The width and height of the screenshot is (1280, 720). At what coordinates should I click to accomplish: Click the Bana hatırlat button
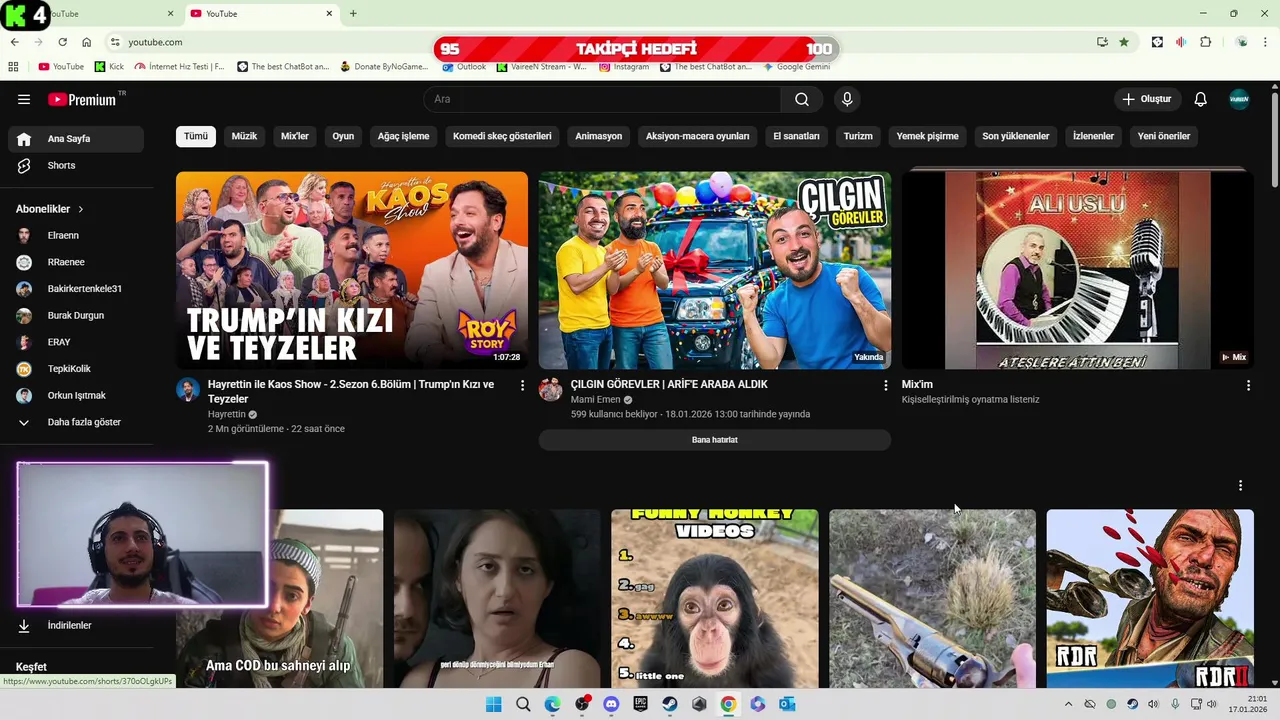click(715, 440)
